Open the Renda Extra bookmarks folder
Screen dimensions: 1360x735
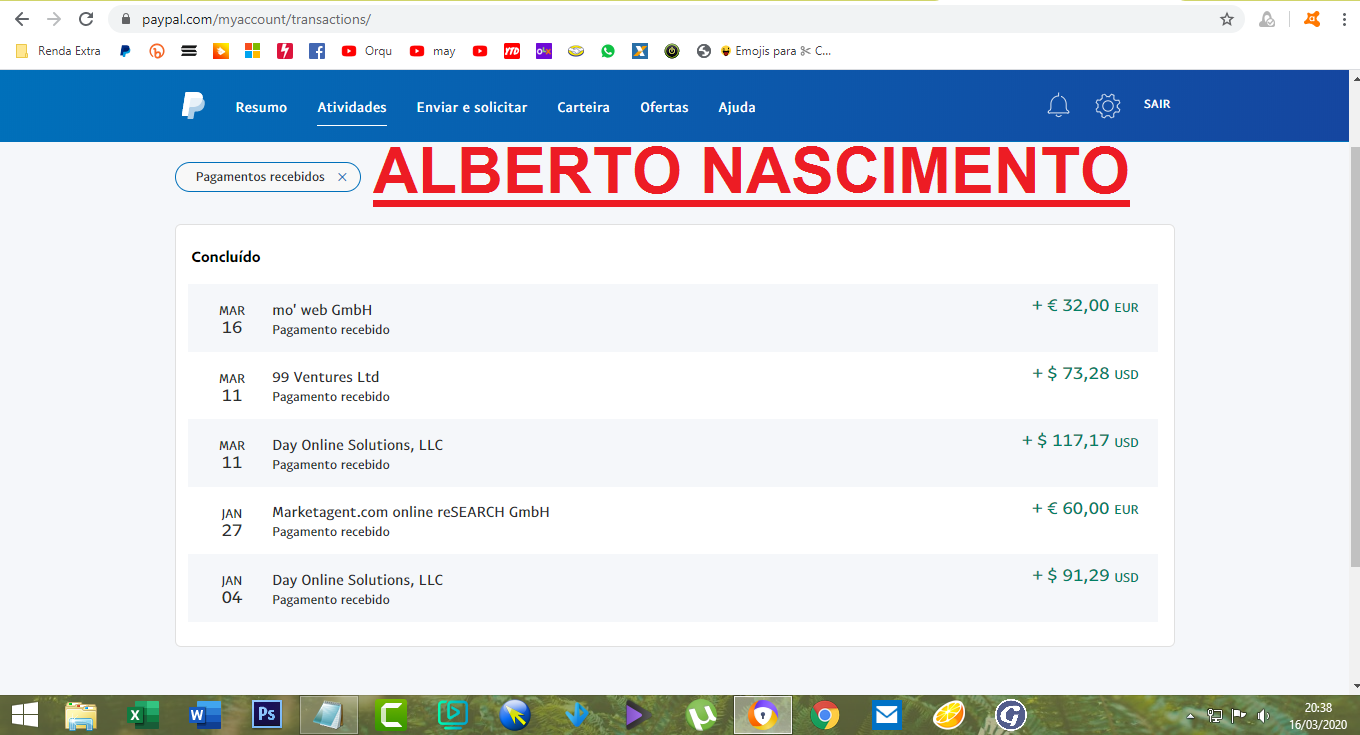pos(58,51)
